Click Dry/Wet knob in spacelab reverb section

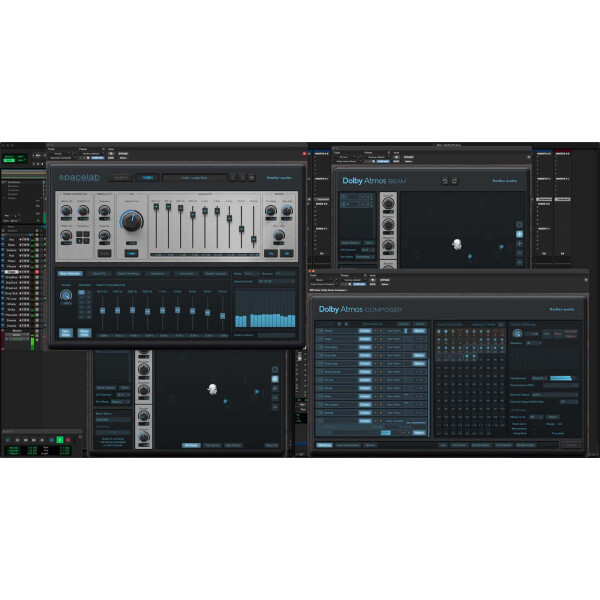(x=279, y=235)
